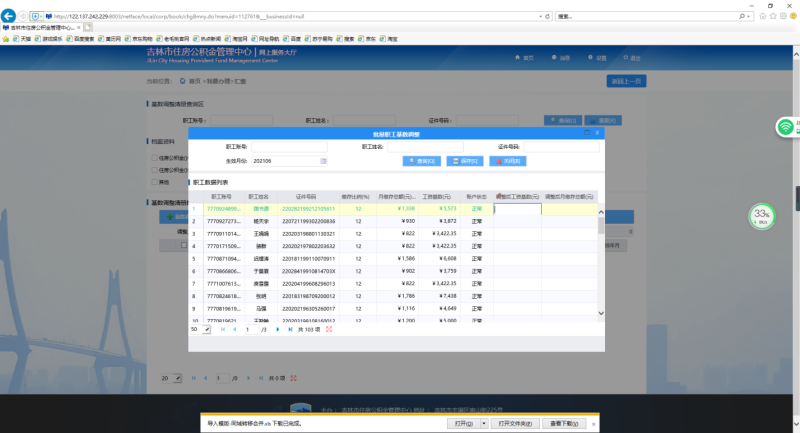Open the calendar picker for 生效月份
The image size is (800, 433).
click(323, 160)
